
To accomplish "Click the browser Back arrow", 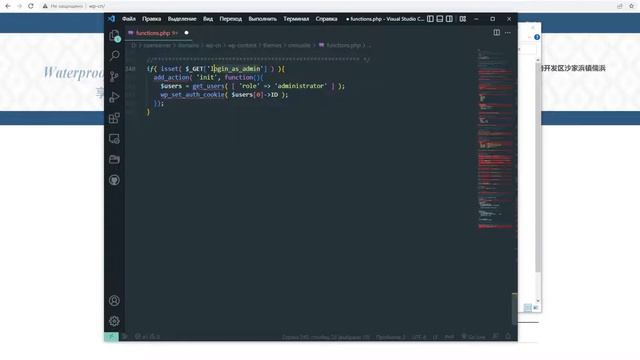I will (8, 6).
